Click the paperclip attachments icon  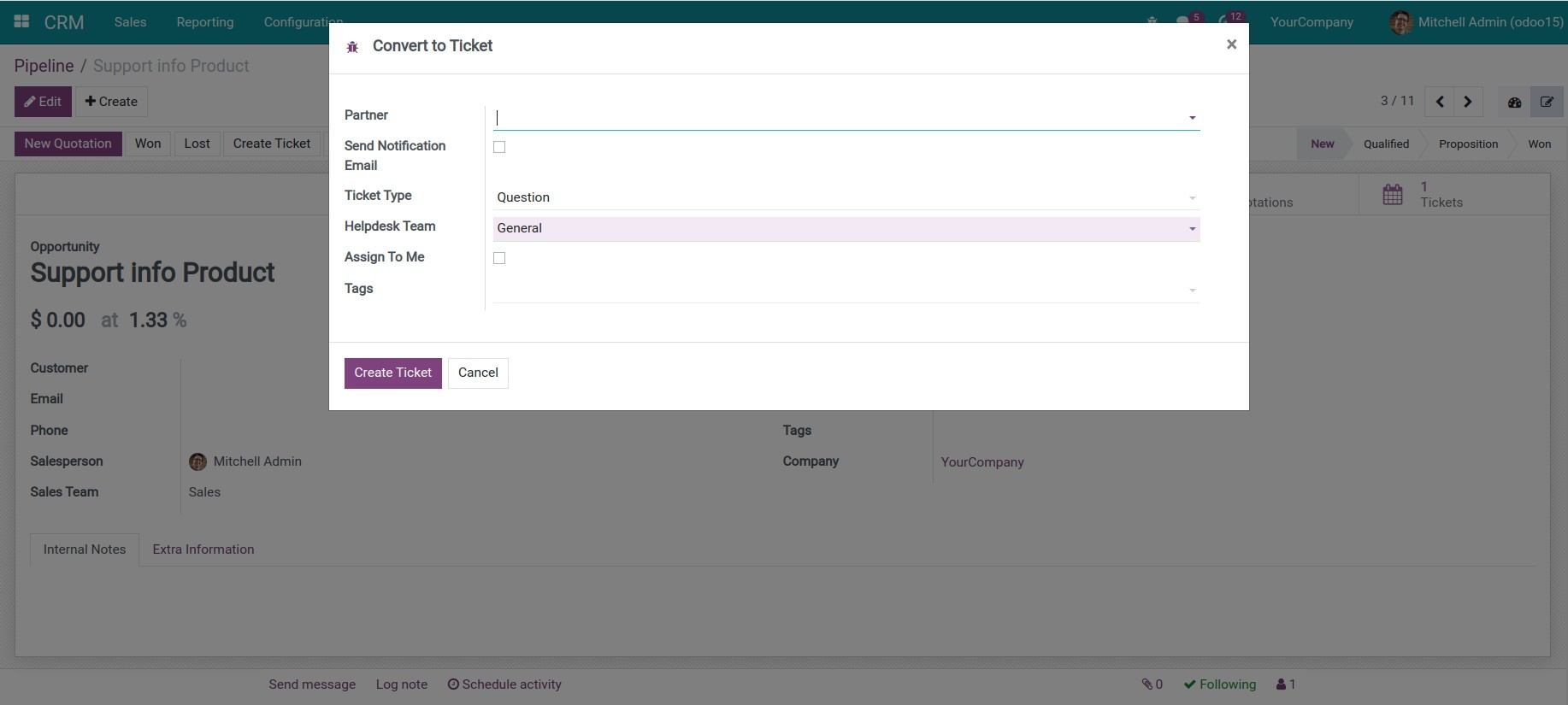1147,684
